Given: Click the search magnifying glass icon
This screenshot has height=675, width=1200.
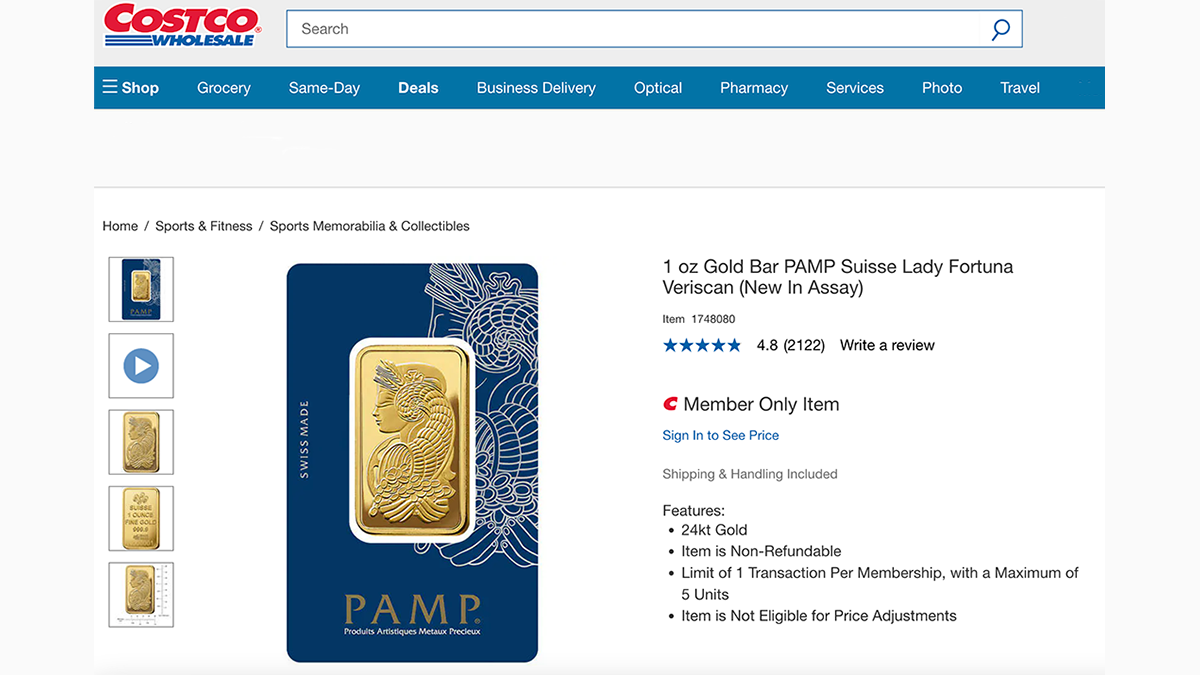Looking at the screenshot, I should coord(1000,29).
